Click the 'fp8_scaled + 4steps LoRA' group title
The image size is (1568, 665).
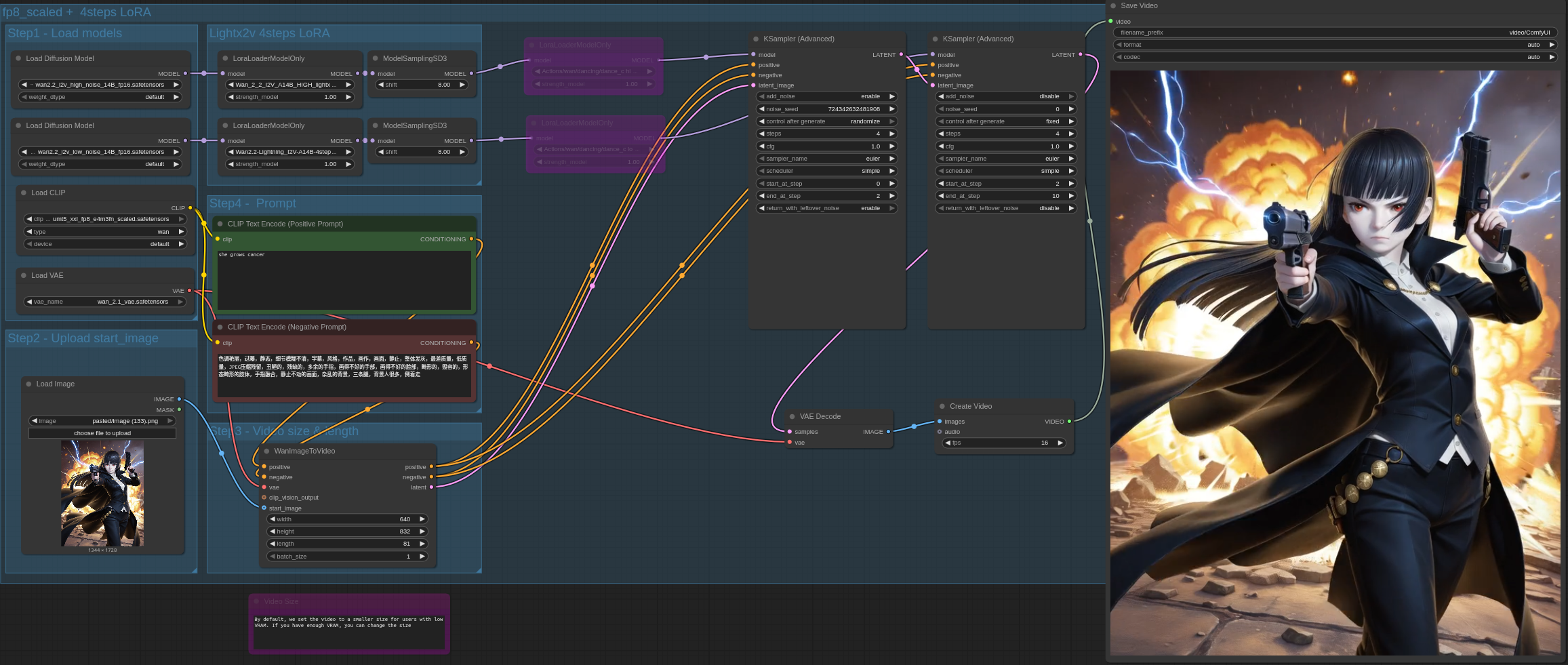[x=77, y=12]
